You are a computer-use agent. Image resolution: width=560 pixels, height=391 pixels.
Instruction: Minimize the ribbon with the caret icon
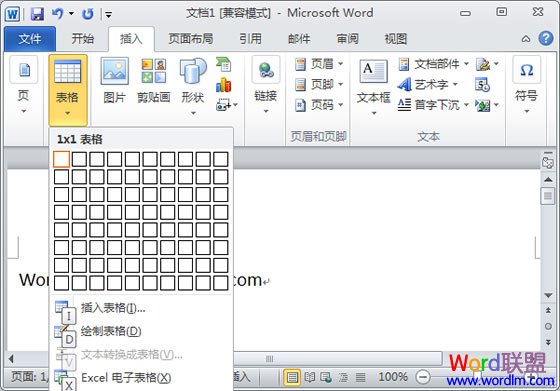(526, 39)
